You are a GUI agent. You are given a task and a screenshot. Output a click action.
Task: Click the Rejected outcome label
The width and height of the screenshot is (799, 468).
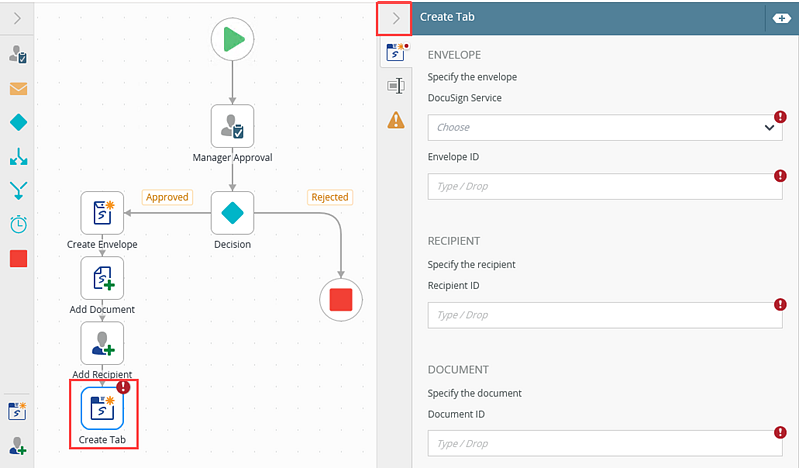click(x=329, y=197)
